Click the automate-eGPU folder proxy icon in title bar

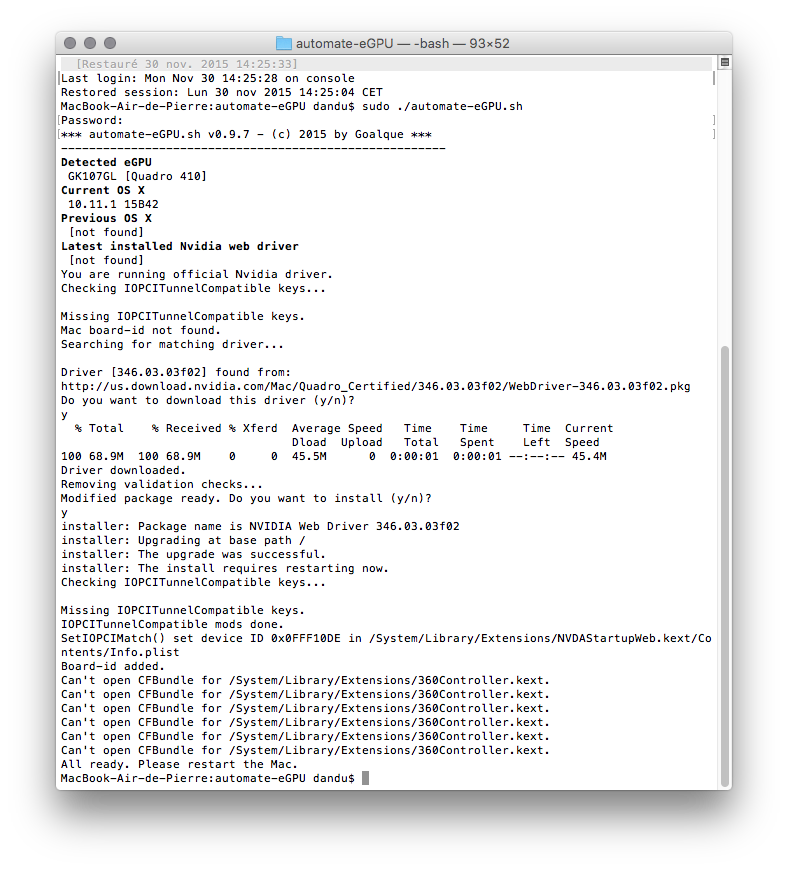pos(284,43)
